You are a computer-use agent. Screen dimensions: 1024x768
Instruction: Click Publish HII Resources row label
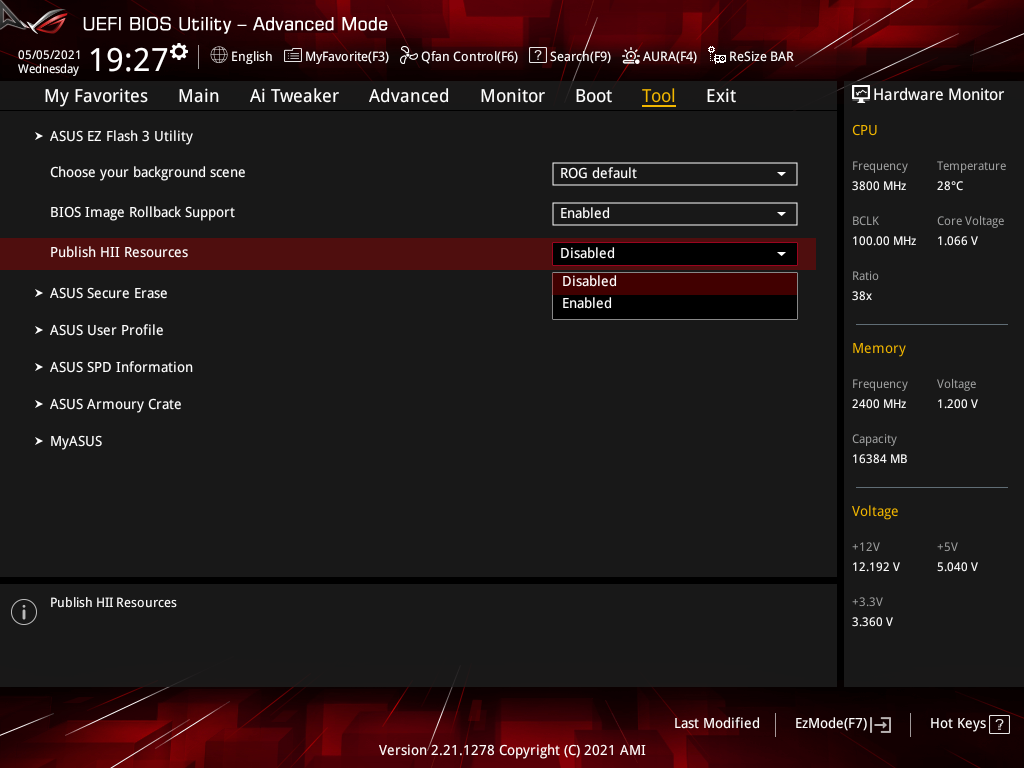[119, 252]
